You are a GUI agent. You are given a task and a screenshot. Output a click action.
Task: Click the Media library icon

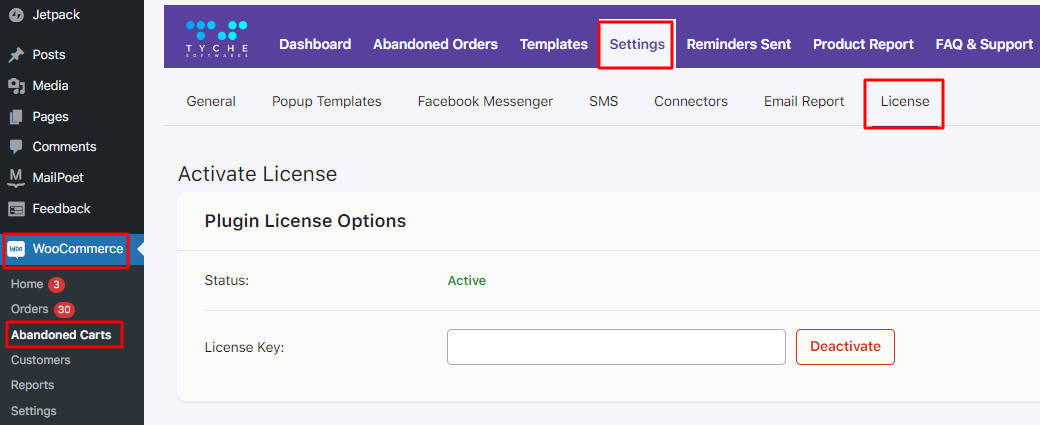pyautogui.click(x=16, y=86)
